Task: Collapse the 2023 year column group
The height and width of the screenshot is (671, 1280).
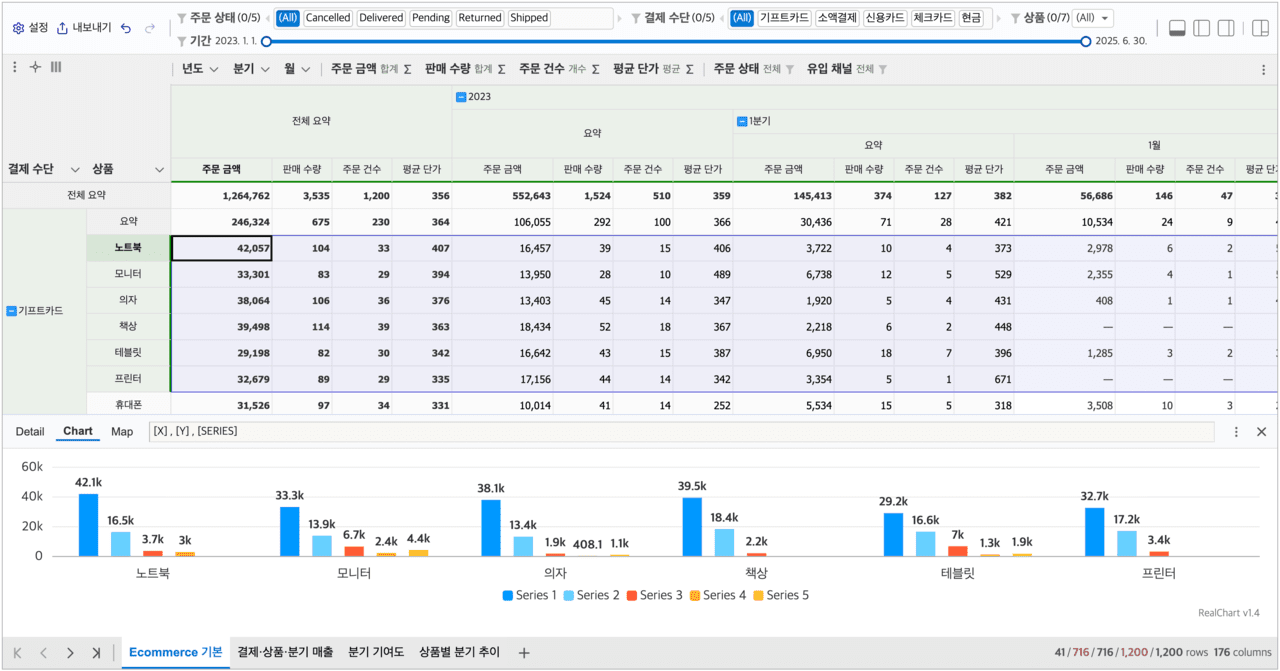Action: [x=461, y=97]
